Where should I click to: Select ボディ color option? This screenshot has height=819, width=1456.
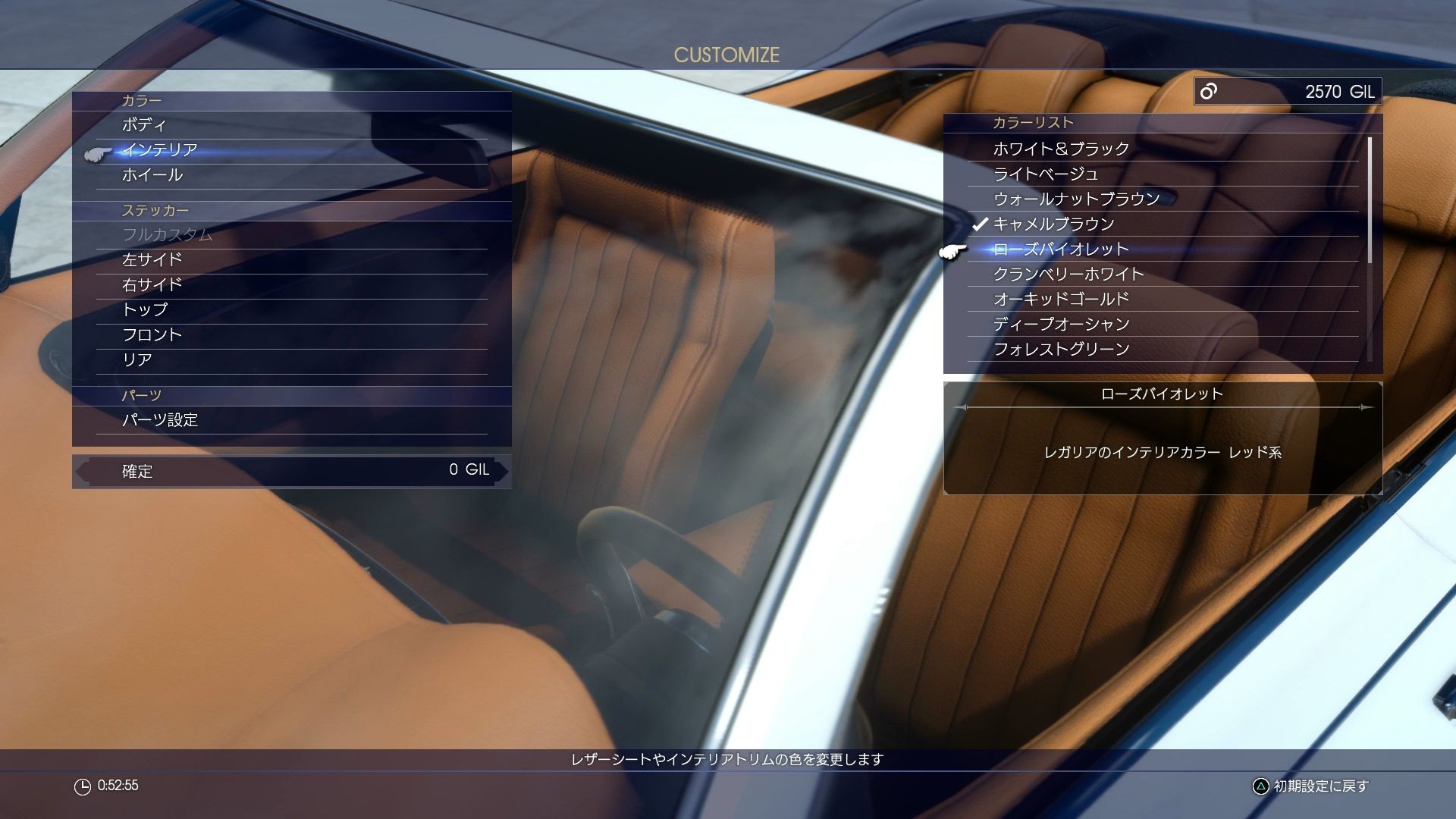pos(292,125)
